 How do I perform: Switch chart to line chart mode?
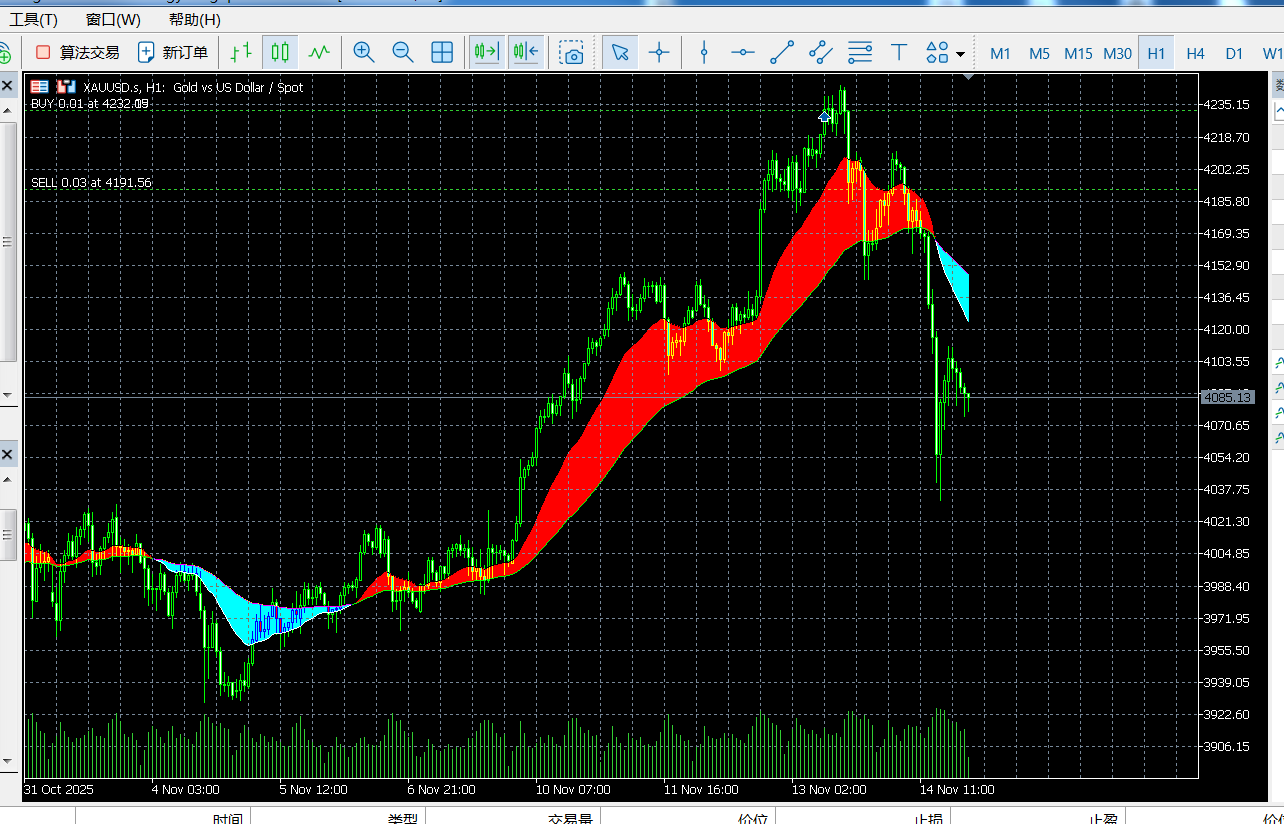[319, 53]
